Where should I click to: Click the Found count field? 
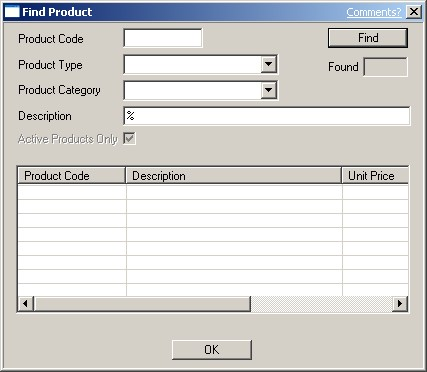click(385, 67)
